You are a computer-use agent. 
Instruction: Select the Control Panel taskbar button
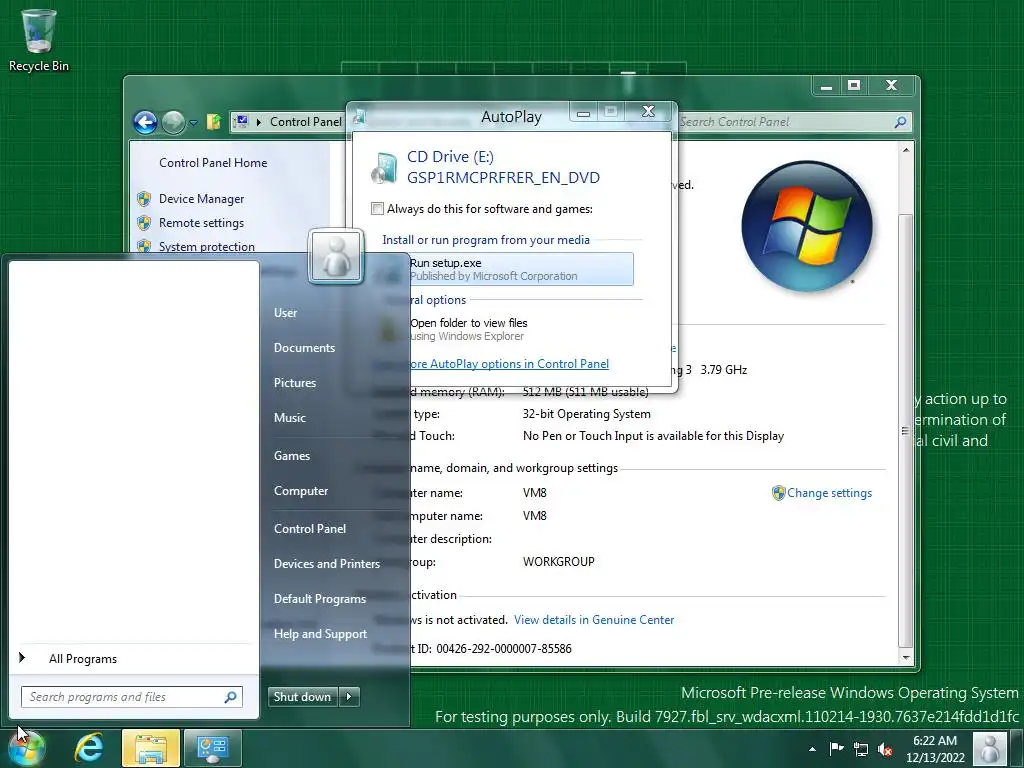tap(212, 748)
